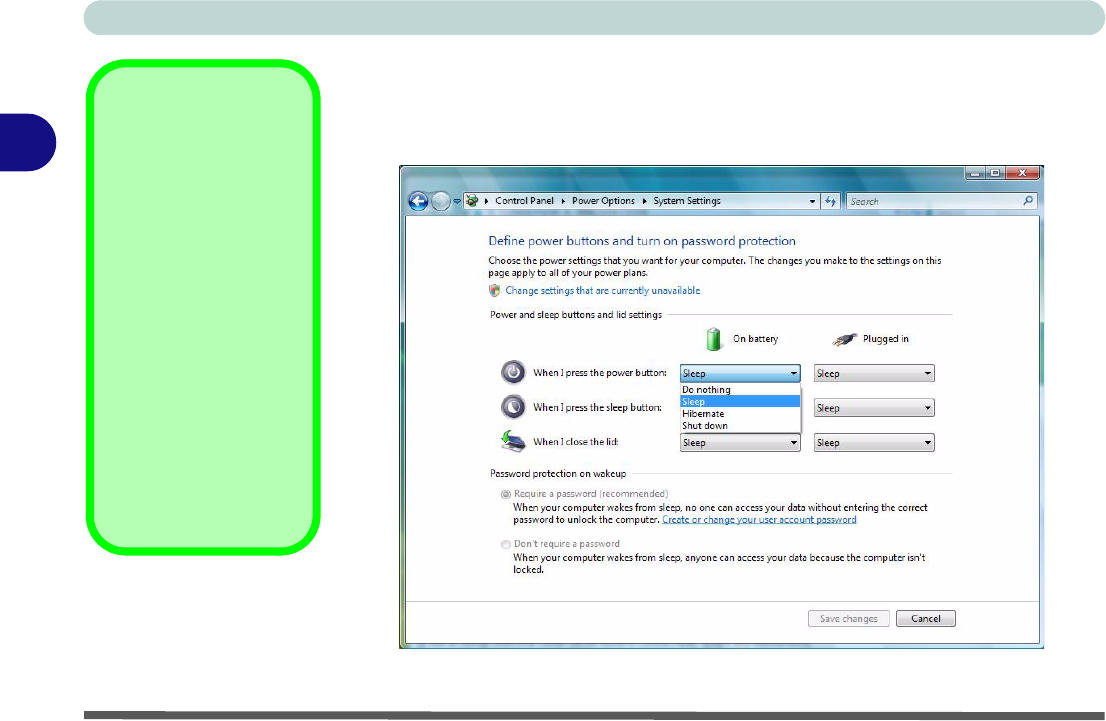
Task: Select Don't require a password radio button
Action: pos(506,545)
